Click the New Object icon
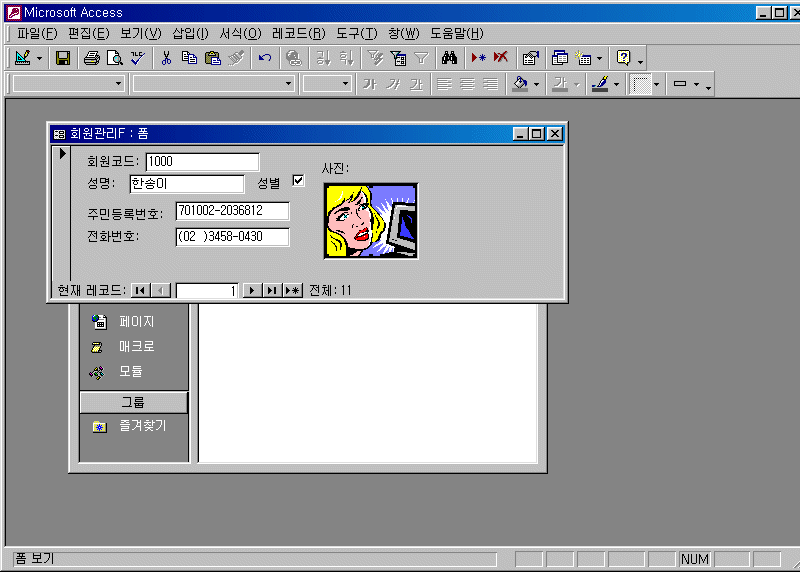The width and height of the screenshot is (800, 572). click(x=583, y=58)
